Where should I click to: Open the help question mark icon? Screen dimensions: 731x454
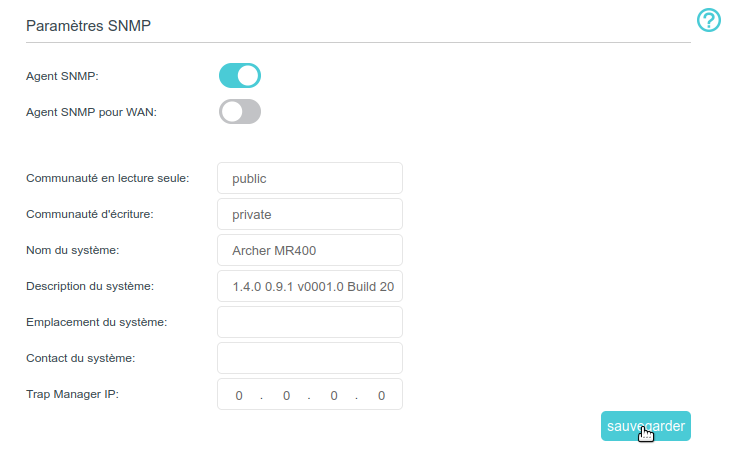(708, 21)
